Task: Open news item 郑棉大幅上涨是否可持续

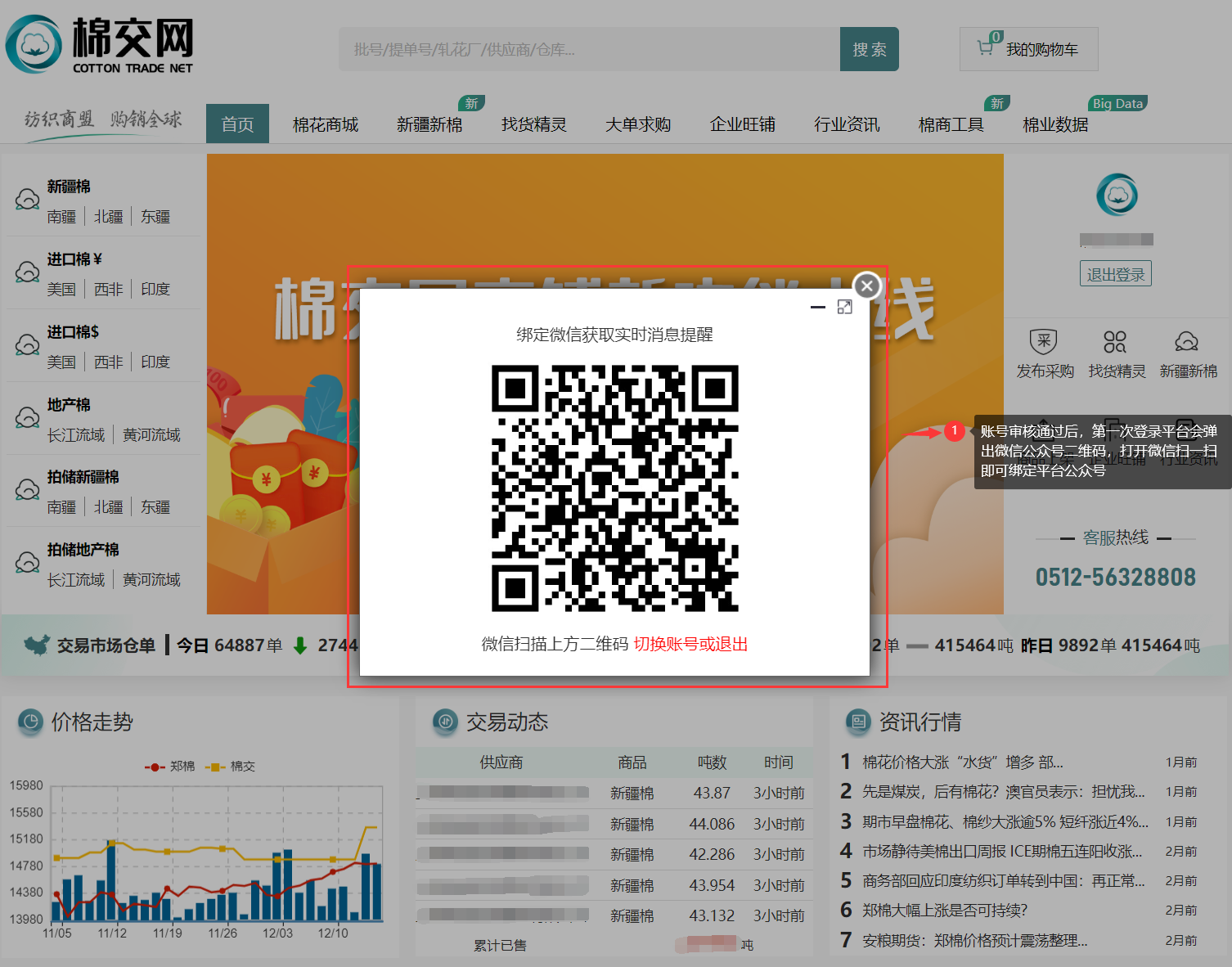Action: 945,910
